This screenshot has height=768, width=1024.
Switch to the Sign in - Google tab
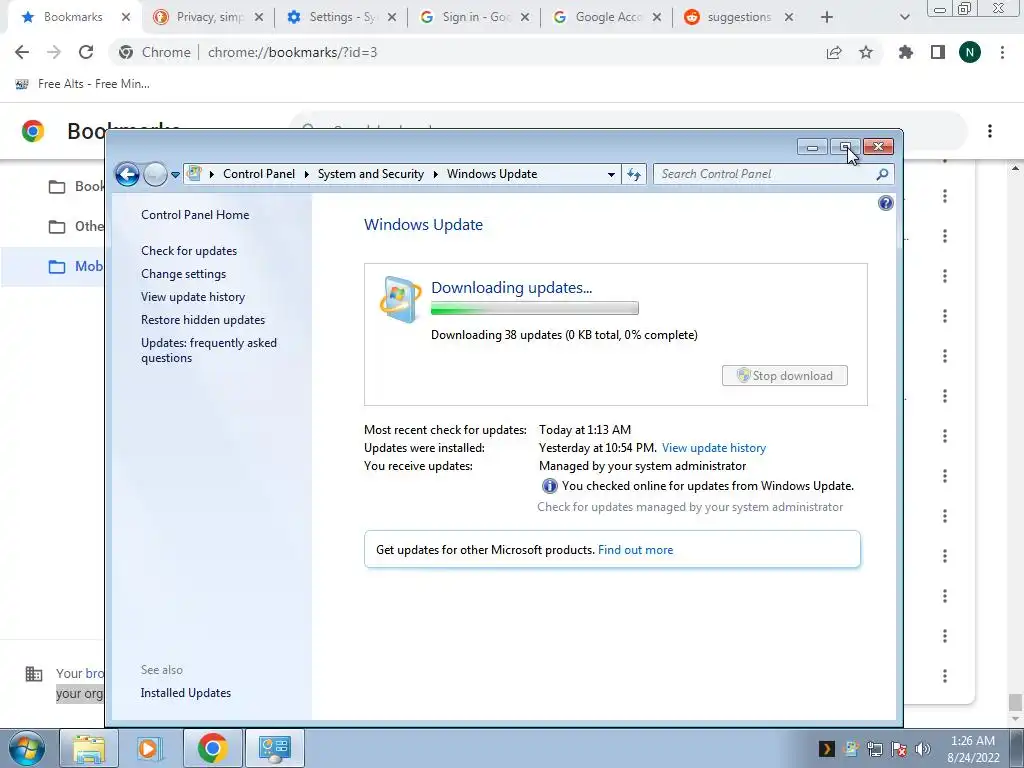pos(475,17)
